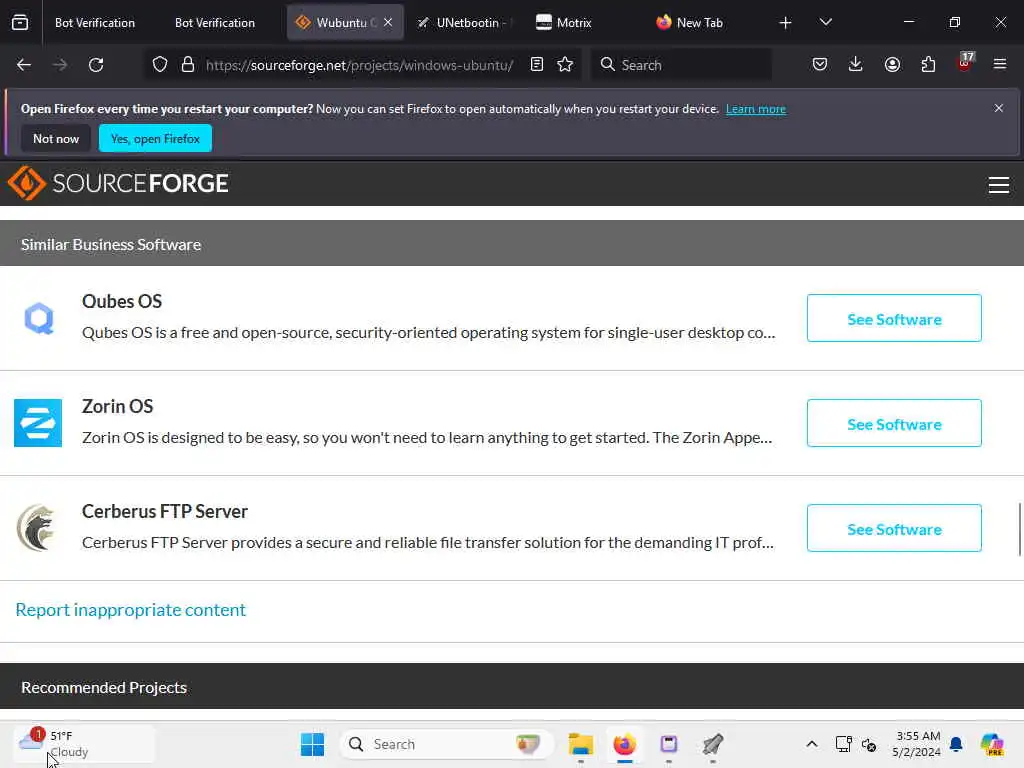Open the clock showing 3:55 AM

click(x=917, y=744)
